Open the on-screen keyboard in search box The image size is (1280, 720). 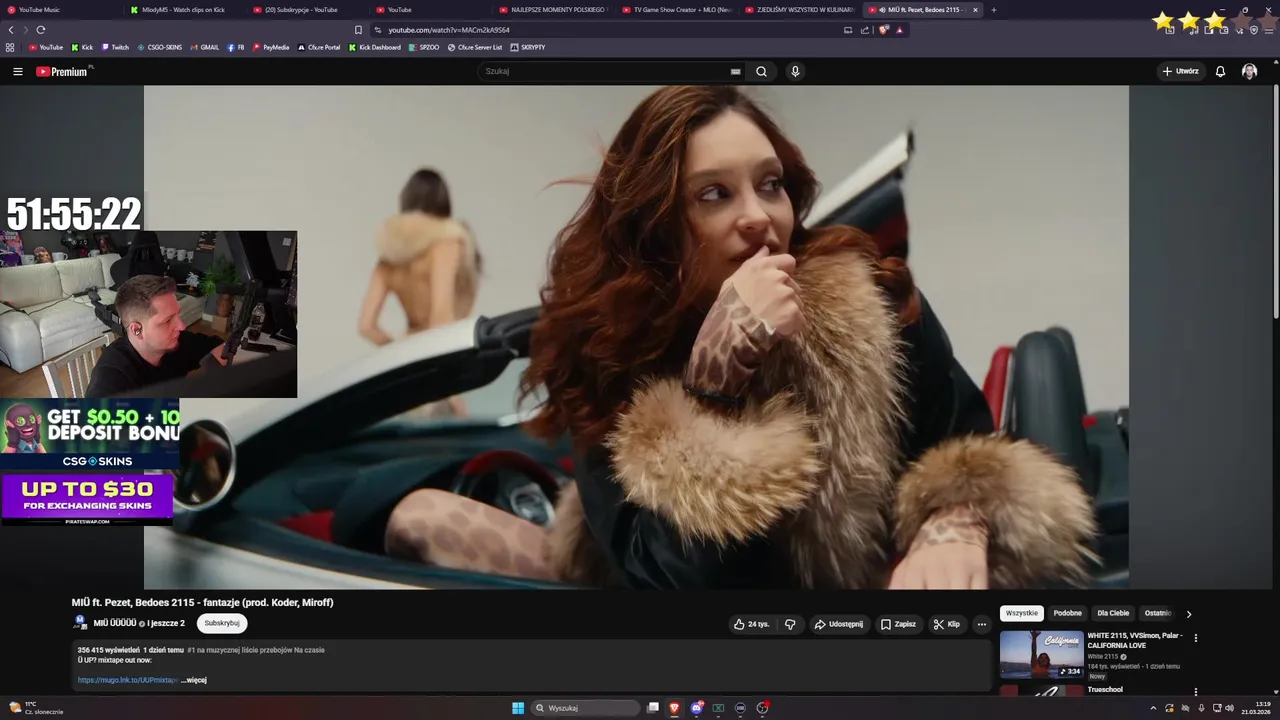tap(735, 71)
